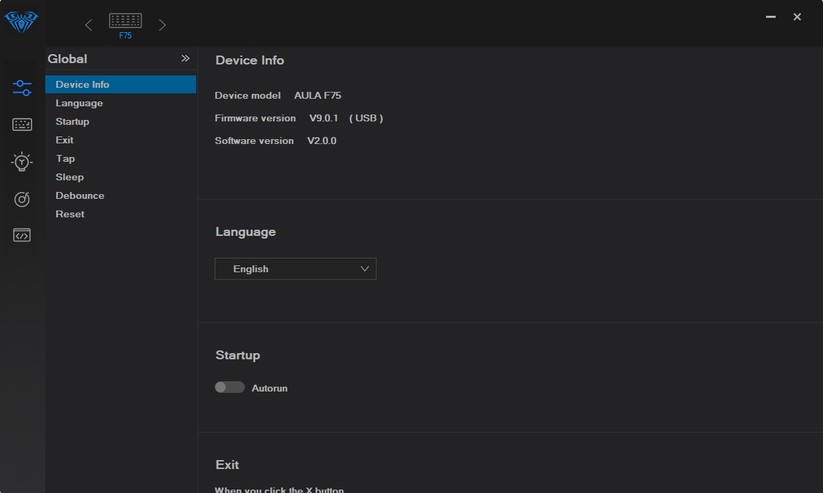Select Language in the Global list
Image resolution: width=823 pixels, height=493 pixels.
(x=79, y=103)
